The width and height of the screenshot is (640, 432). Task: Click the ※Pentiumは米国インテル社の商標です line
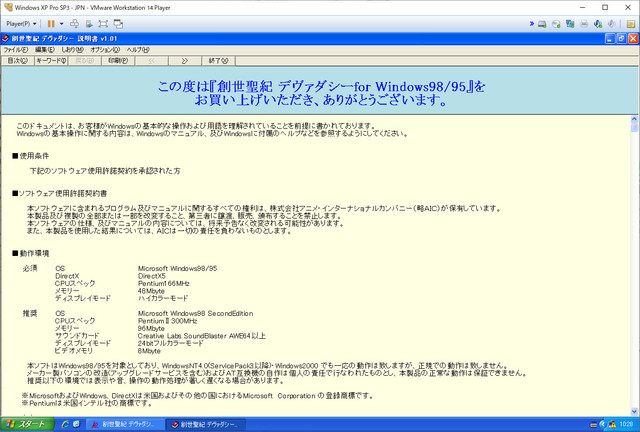(x=87, y=403)
